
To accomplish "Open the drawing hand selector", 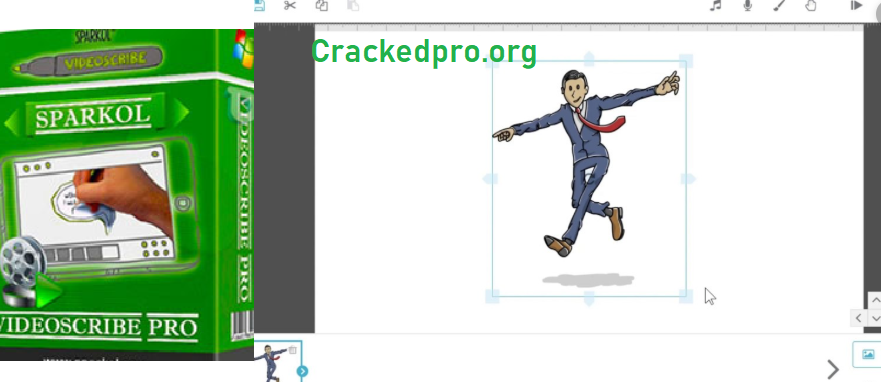I will pos(810,5).
